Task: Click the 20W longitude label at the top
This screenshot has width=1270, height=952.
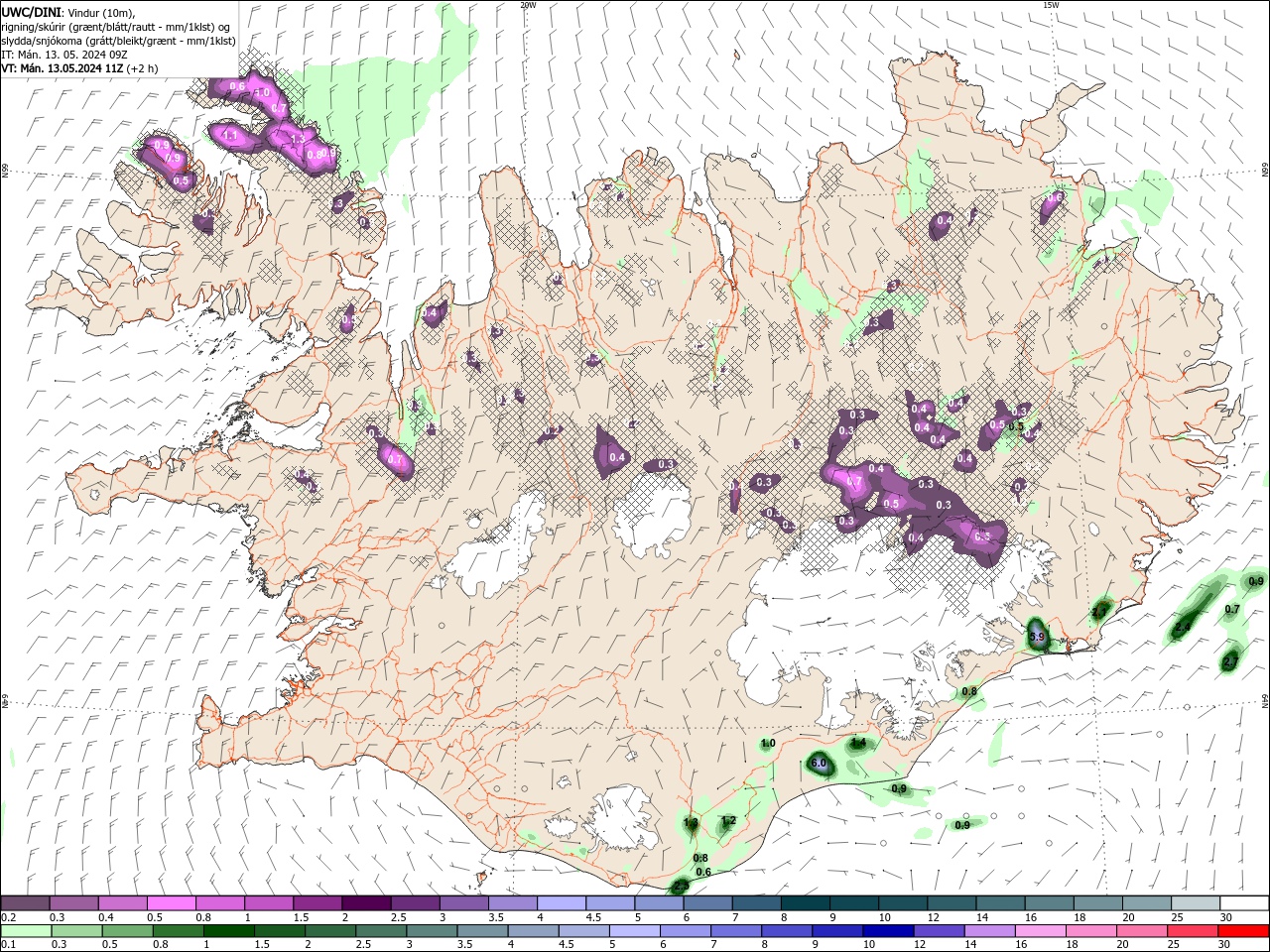Action: (x=528, y=5)
